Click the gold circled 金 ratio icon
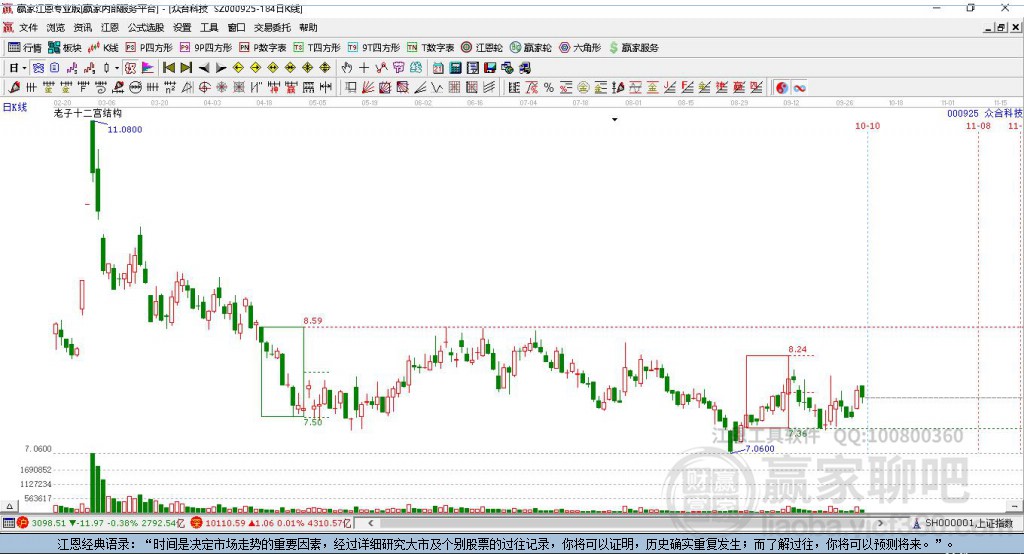The height and width of the screenshot is (554, 1024). [x=583, y=88]
